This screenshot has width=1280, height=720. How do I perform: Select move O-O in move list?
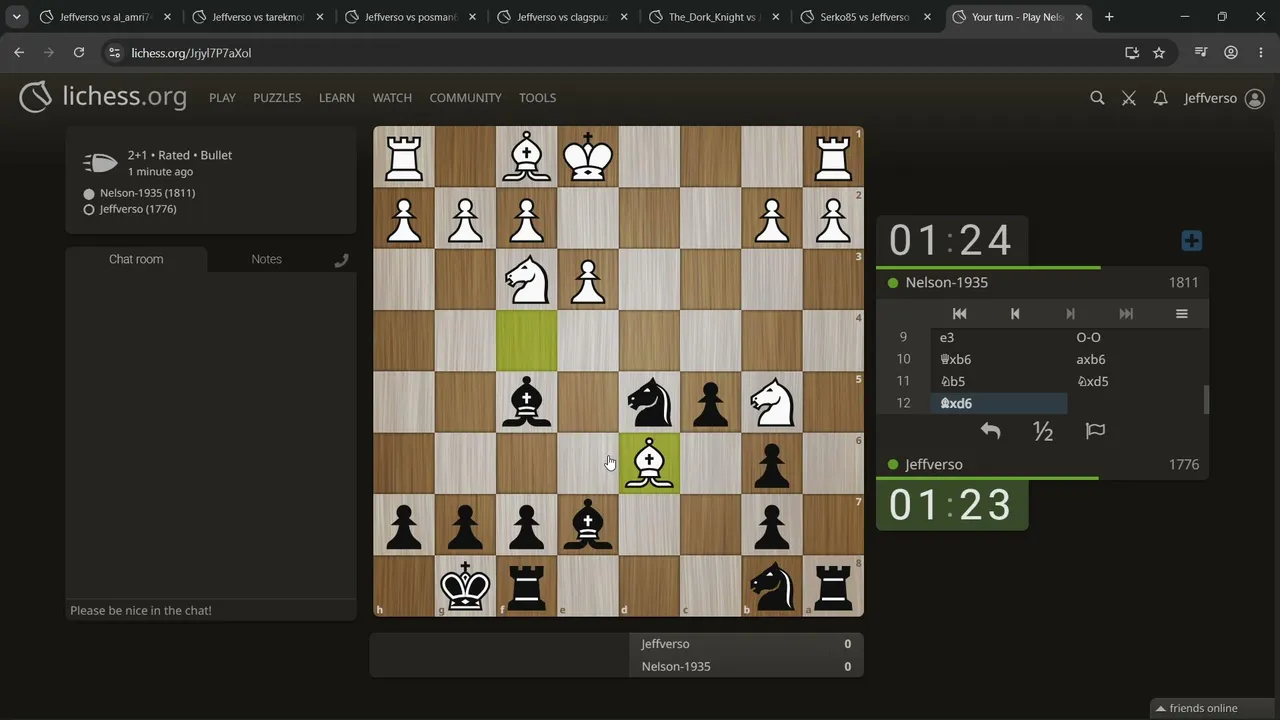point(1136,338)
